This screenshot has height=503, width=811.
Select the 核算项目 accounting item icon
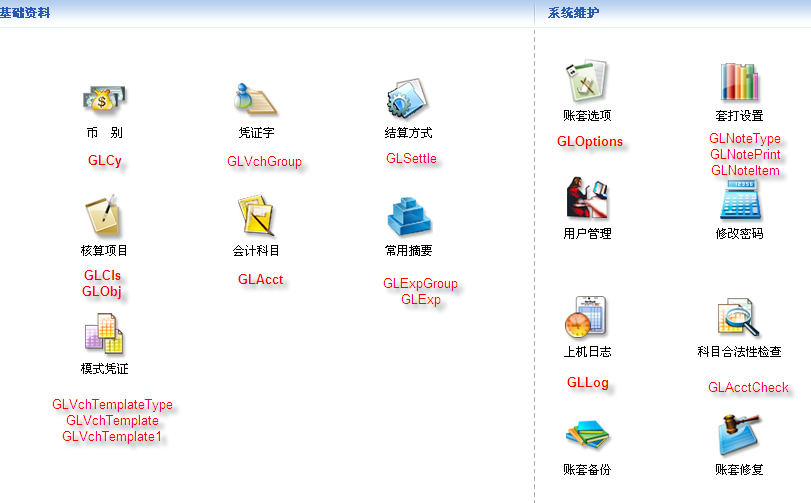point(104,216)
